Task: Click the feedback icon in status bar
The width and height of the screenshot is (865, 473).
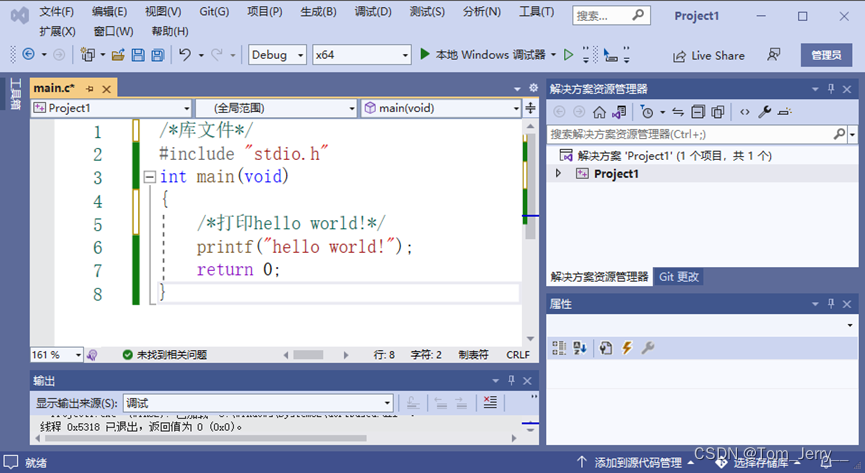Action: click(x=10, y=461)
